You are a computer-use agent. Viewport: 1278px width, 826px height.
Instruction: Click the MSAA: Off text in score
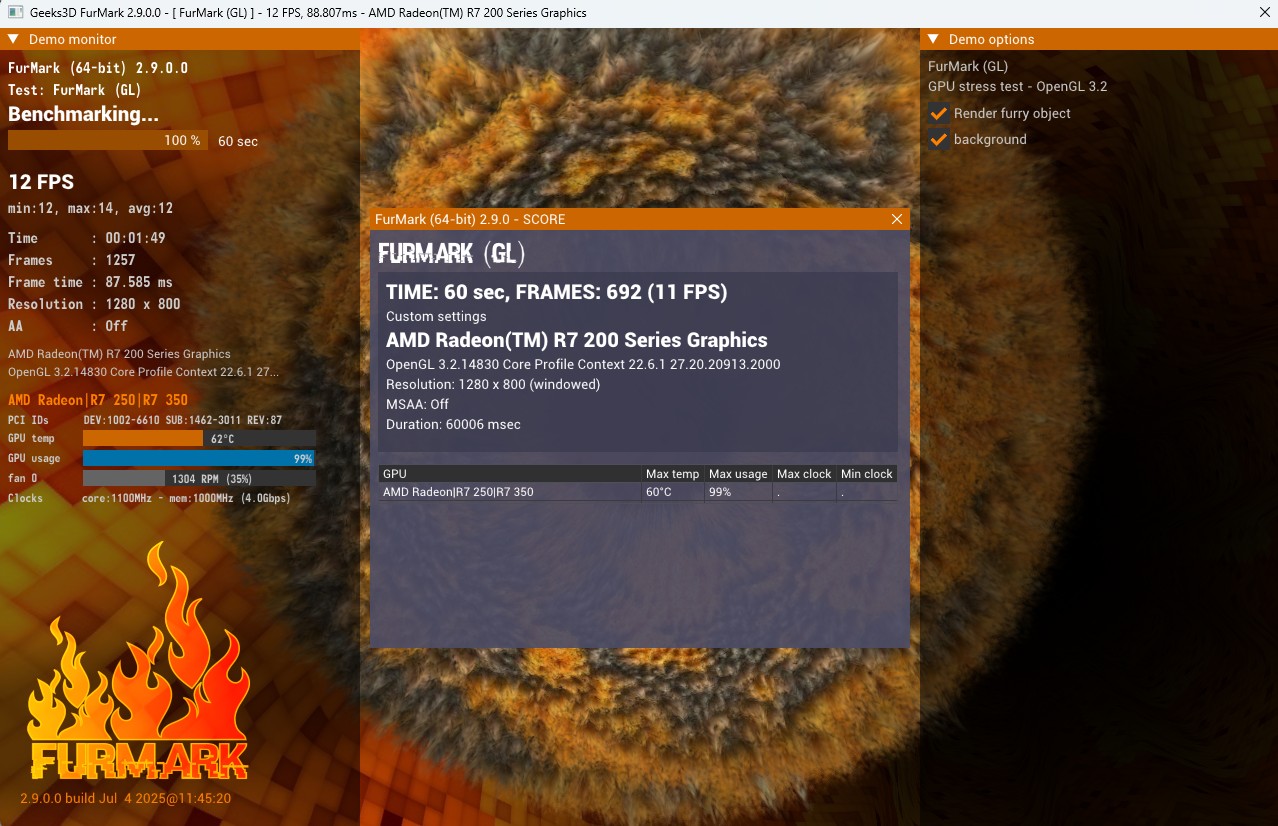417,405
